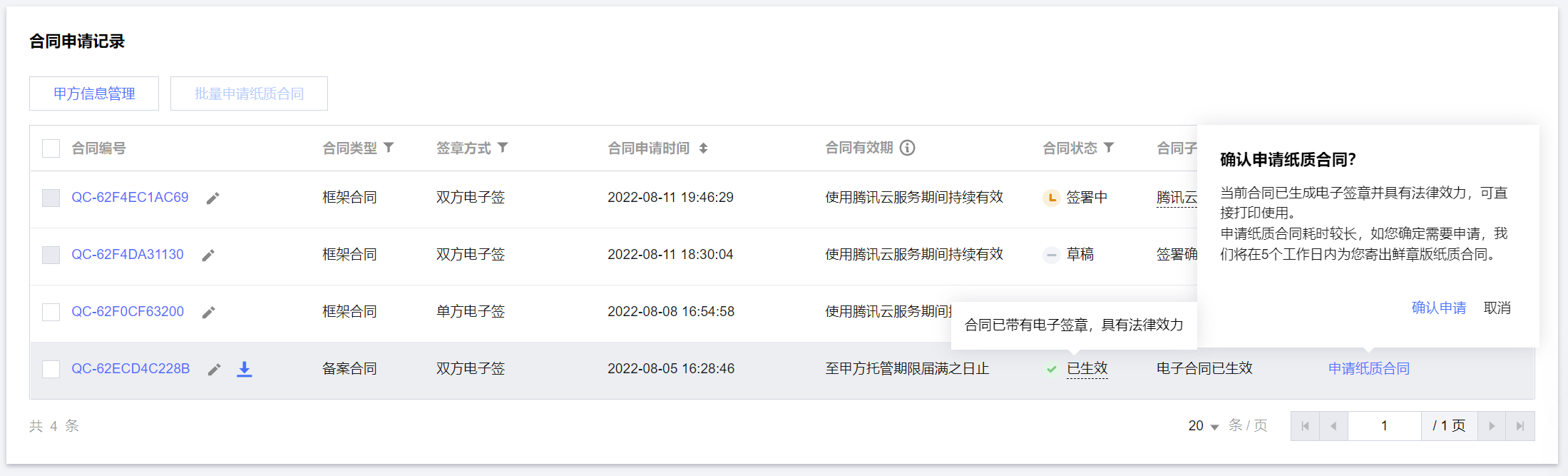Confirm with 确认申请 in popup
1568x476 pixels.
click(x=1439, y=308)
